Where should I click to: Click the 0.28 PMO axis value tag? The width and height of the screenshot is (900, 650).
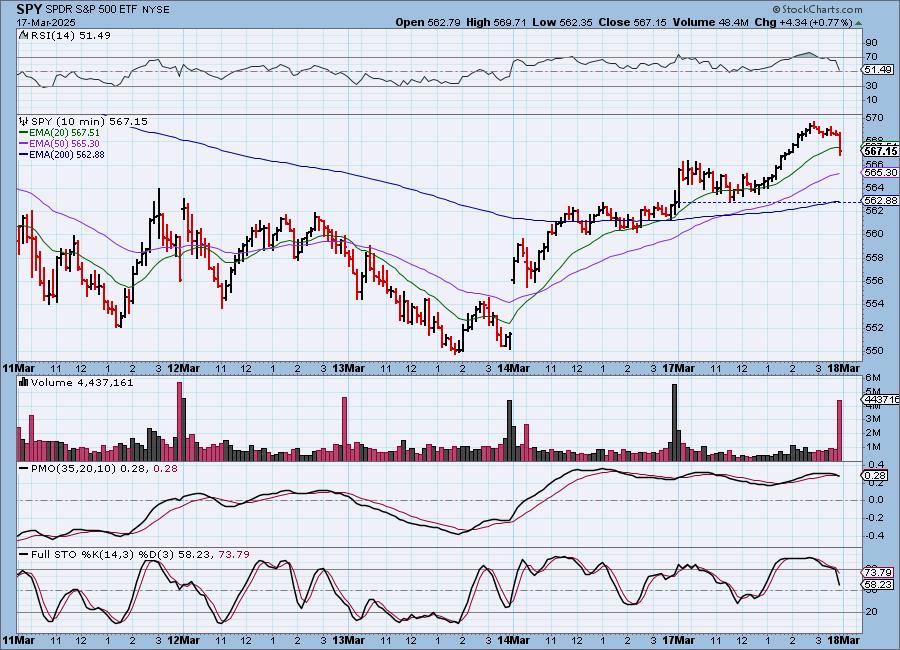[x=875, y=475]
